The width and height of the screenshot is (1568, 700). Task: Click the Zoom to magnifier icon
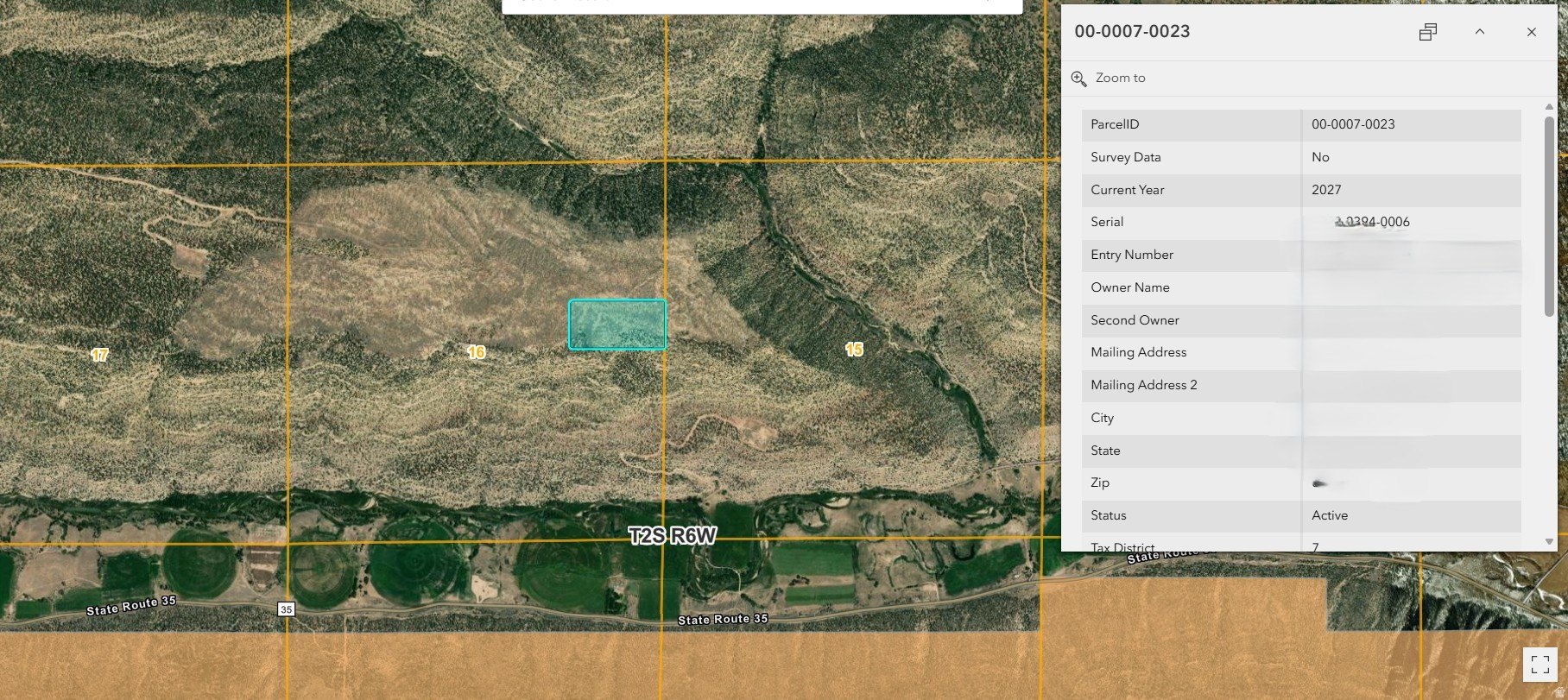pyautogui.click(x=1078, y=79)
